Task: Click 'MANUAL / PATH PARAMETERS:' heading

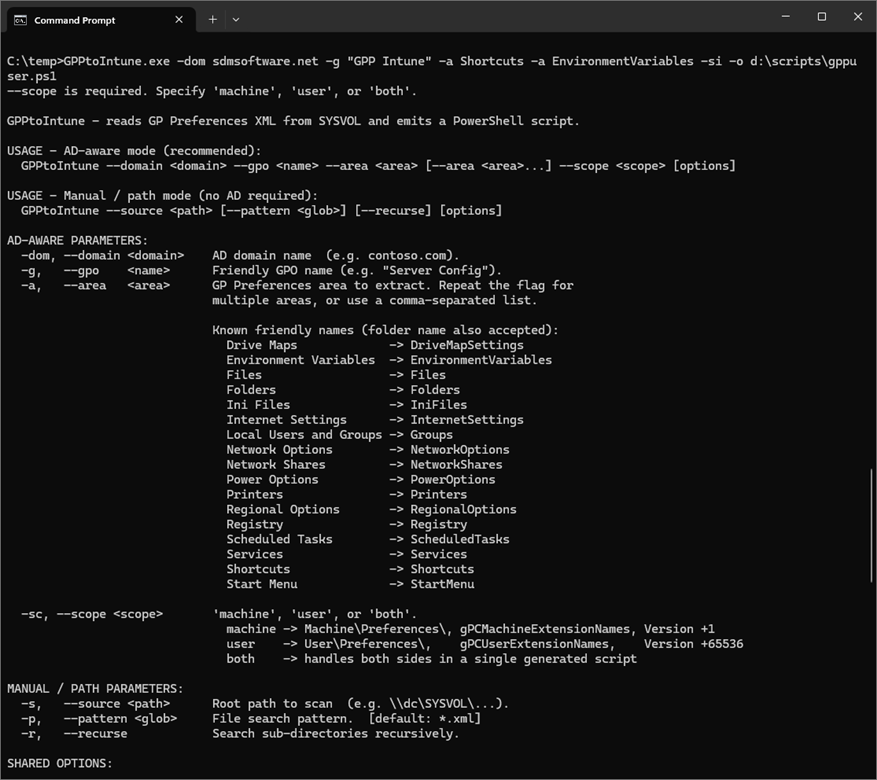Action: tap(95, 689)
